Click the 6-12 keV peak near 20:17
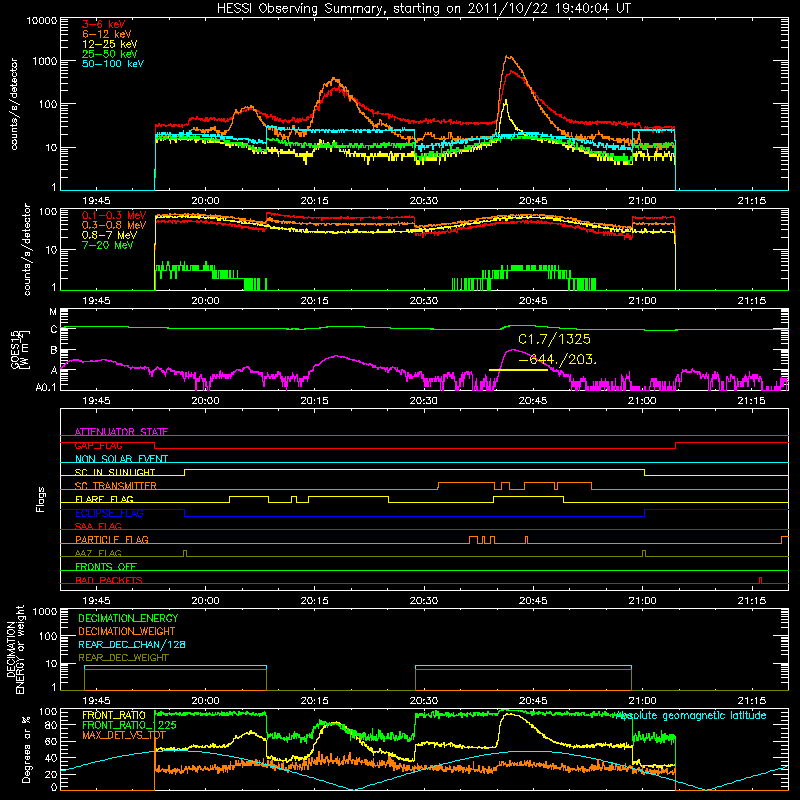Image resolution: width=800 pixels, height=800 pixels. 334,79
